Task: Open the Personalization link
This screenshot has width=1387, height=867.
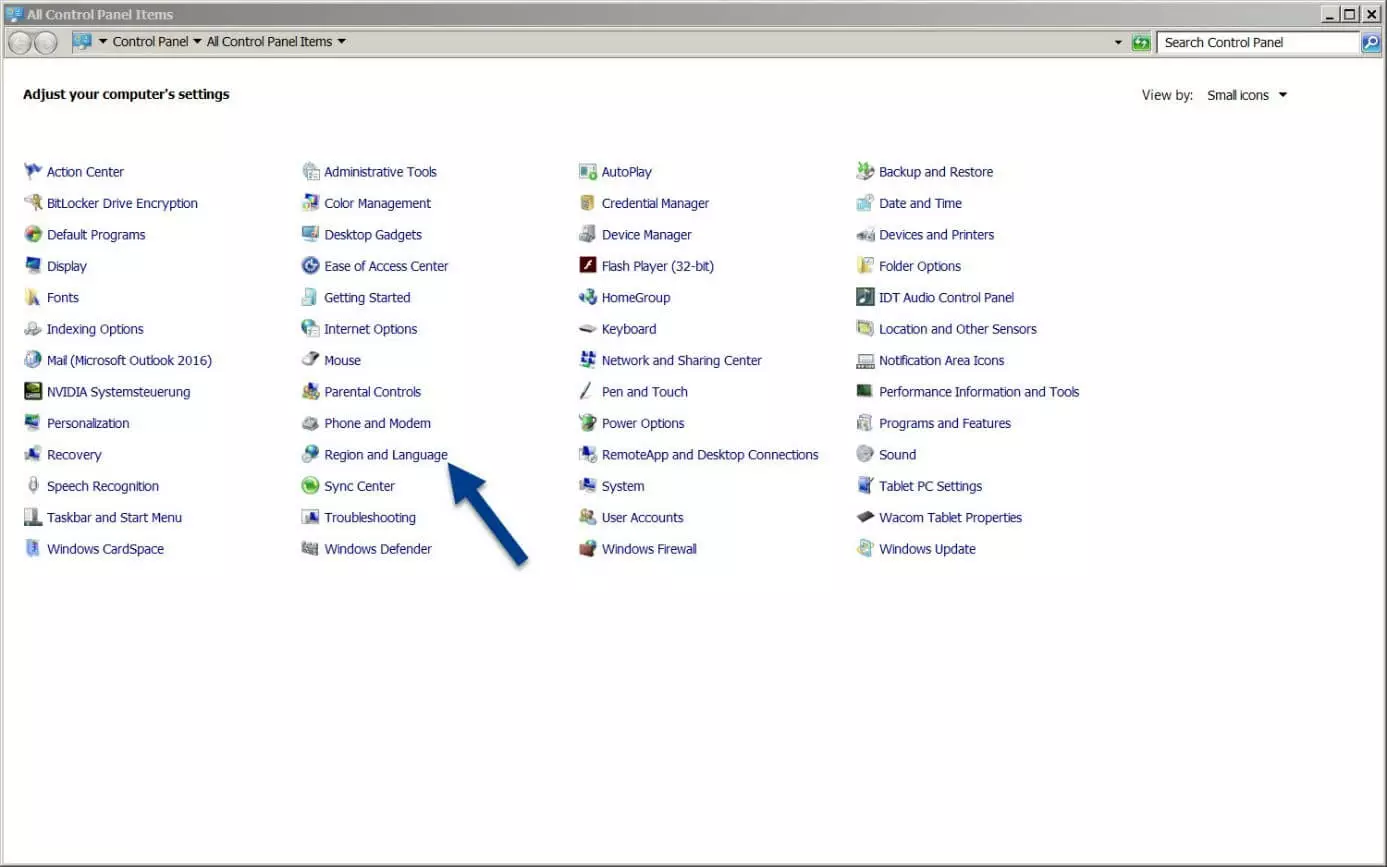Action: pos(88,424)
